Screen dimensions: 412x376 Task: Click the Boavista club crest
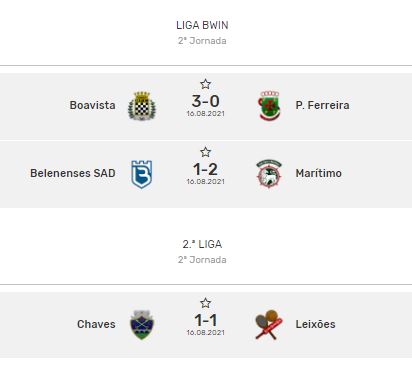pyautogui.click(x=142, y=106)
